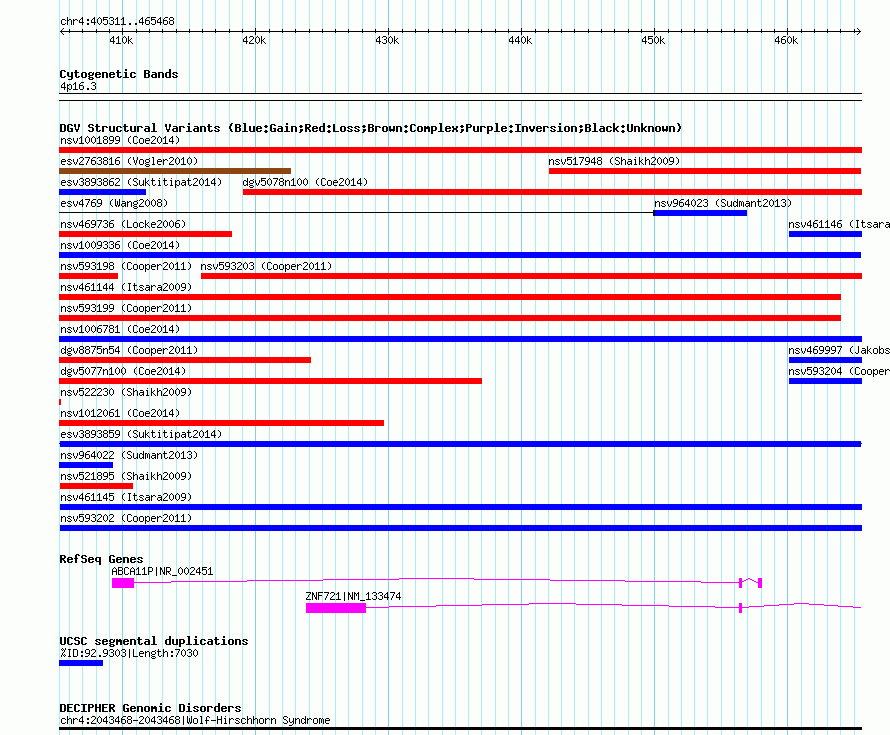The height and width of the screenshot is (735, 890).
Task: Click the RefSeq Genes track title
Action: [101, 559]
